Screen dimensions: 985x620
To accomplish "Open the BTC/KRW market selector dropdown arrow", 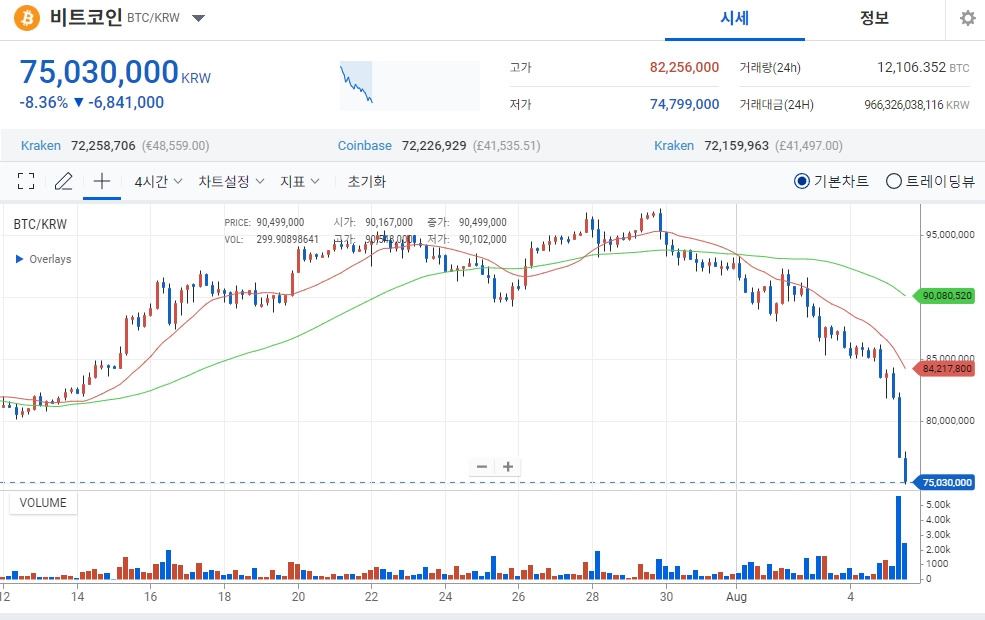I will point(199,18).
